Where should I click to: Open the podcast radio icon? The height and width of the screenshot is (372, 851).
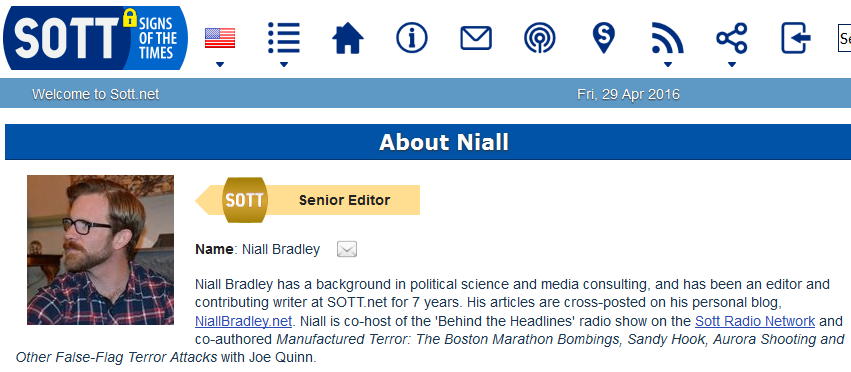tap(539, 38)
